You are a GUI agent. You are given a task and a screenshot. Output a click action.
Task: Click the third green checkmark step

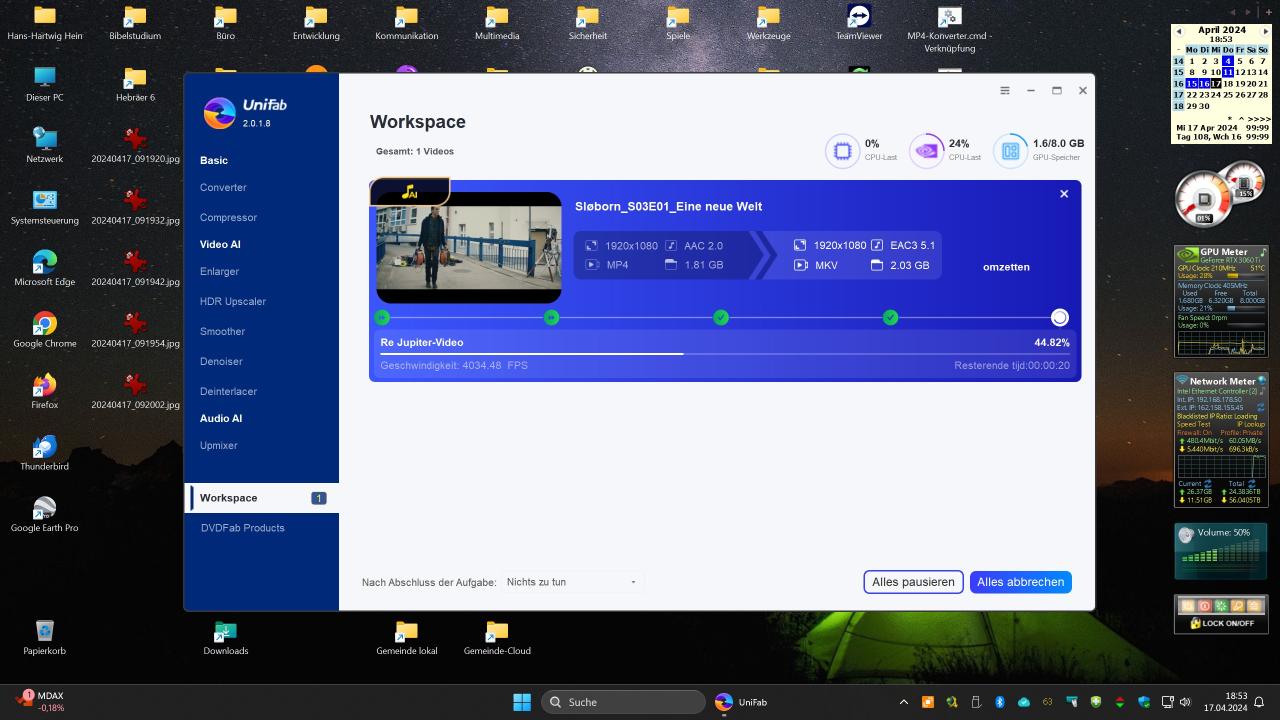point(721,317)
